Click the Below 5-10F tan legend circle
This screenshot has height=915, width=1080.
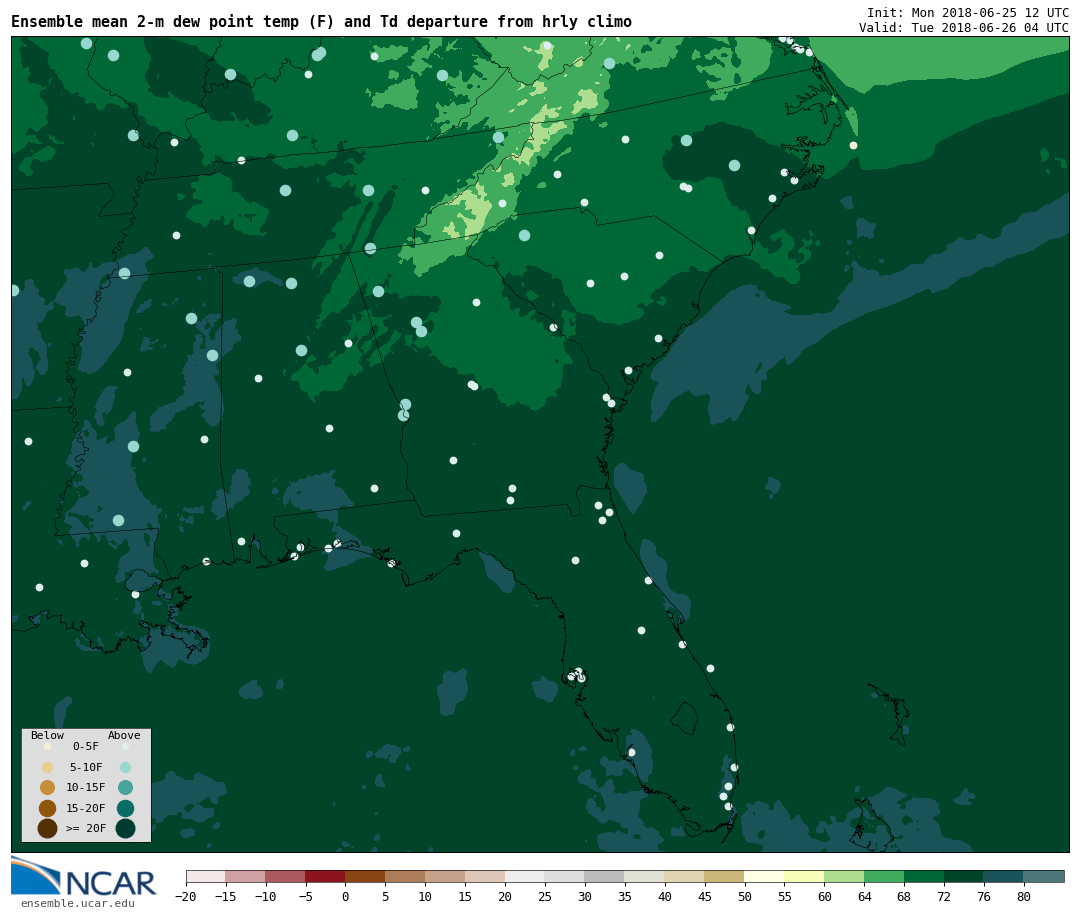[48, 768]
